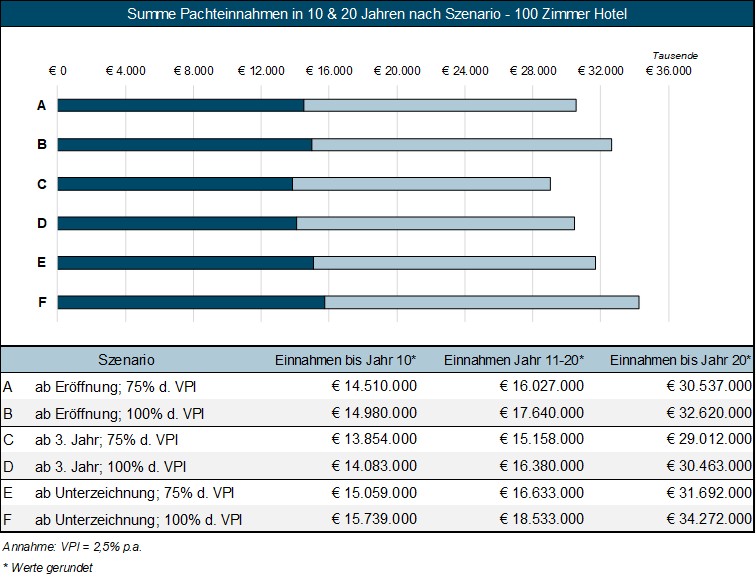Screen dimensions: 756x587
Task: Select the 'Einnahmen bis Jahr 20*' column header
Action: pyautogui.click(x=680, y=360)
